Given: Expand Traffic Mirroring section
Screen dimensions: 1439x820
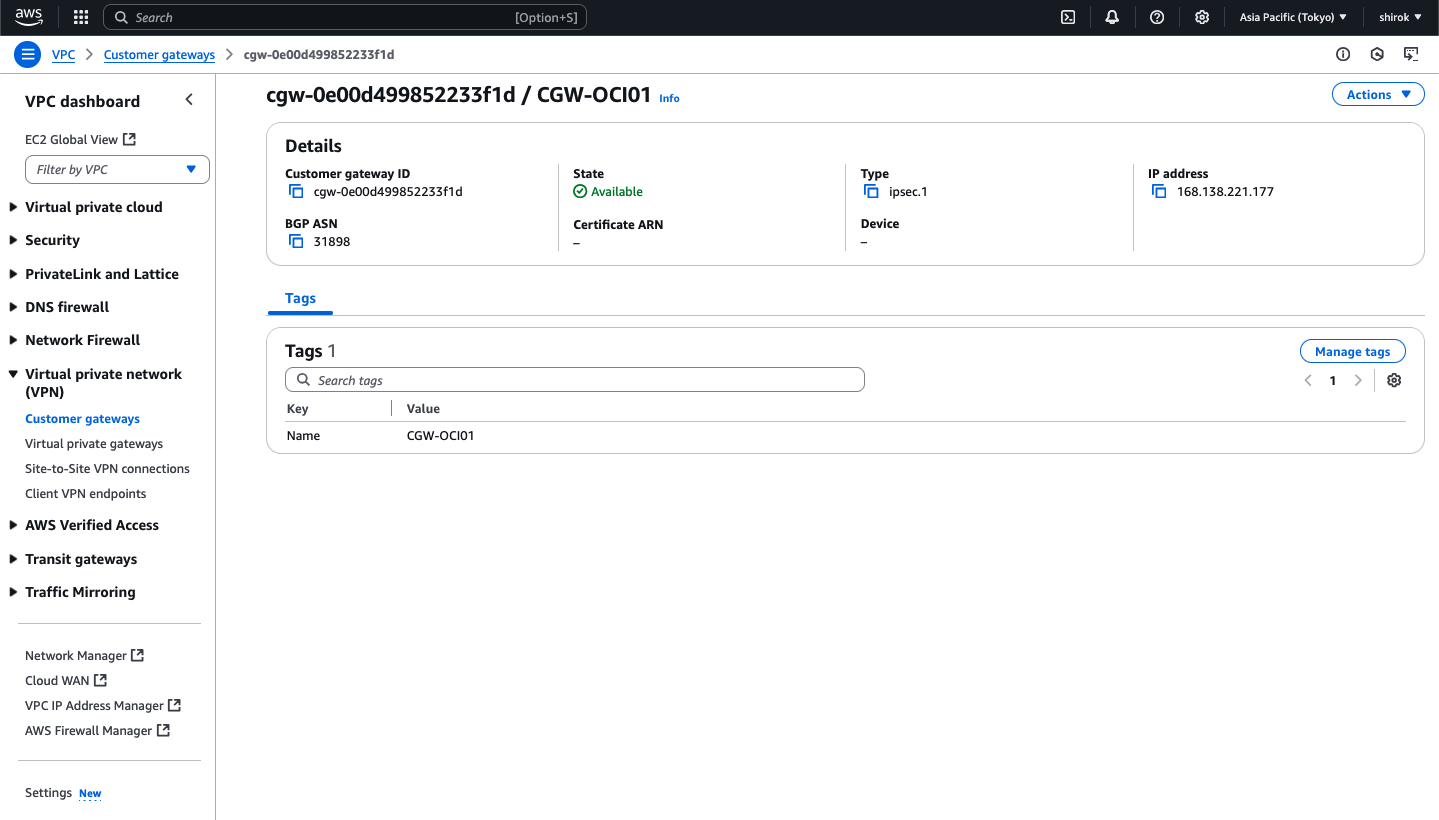Looking at the screenshot, I should 14,592.
